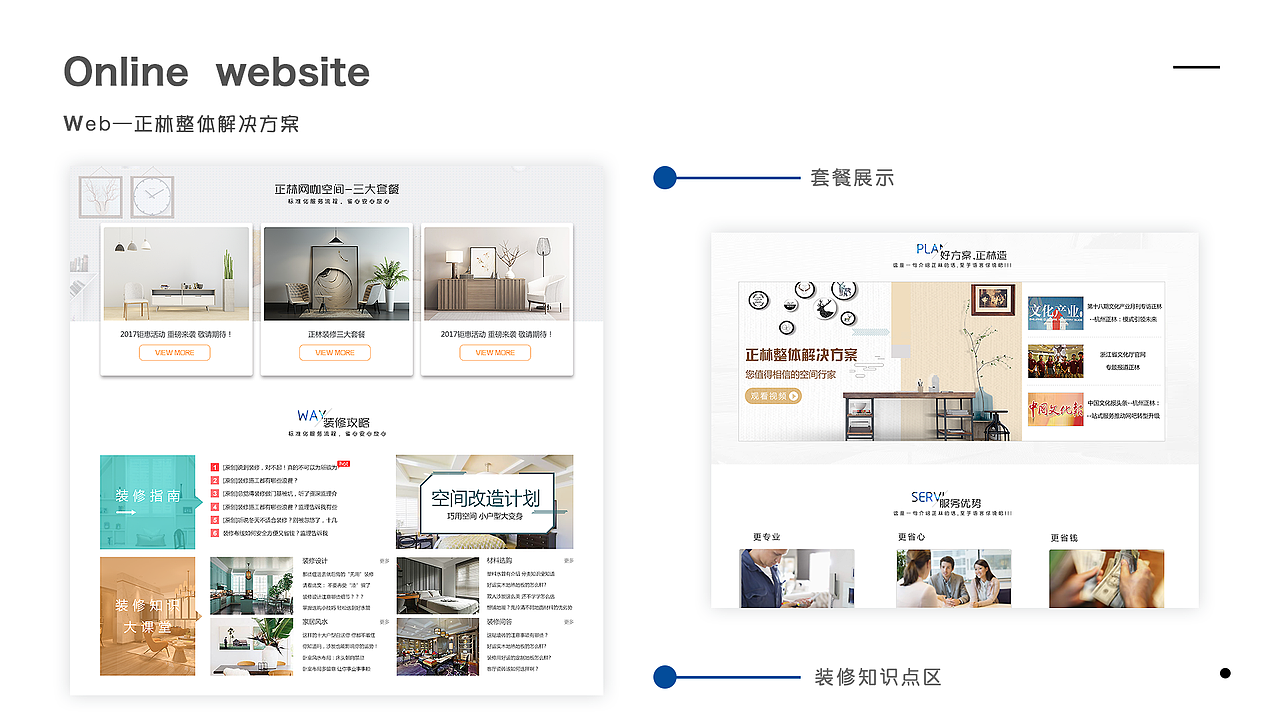The height and width of the screenshot is (720, 1280).
Task: Open the 空间改造计划 banner image
Action: (485, 502)
